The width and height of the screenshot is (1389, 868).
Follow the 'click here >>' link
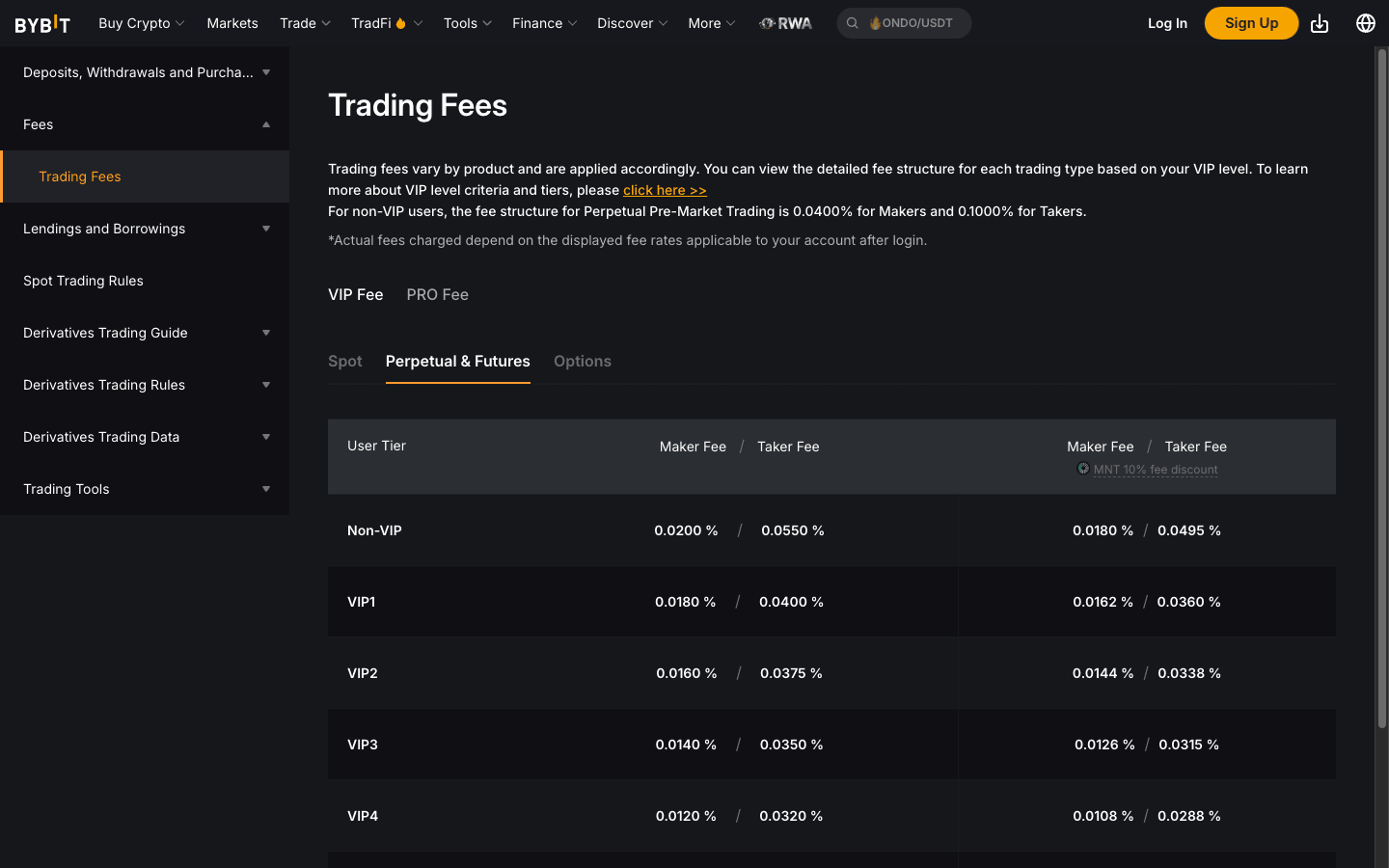click(665, 190)
